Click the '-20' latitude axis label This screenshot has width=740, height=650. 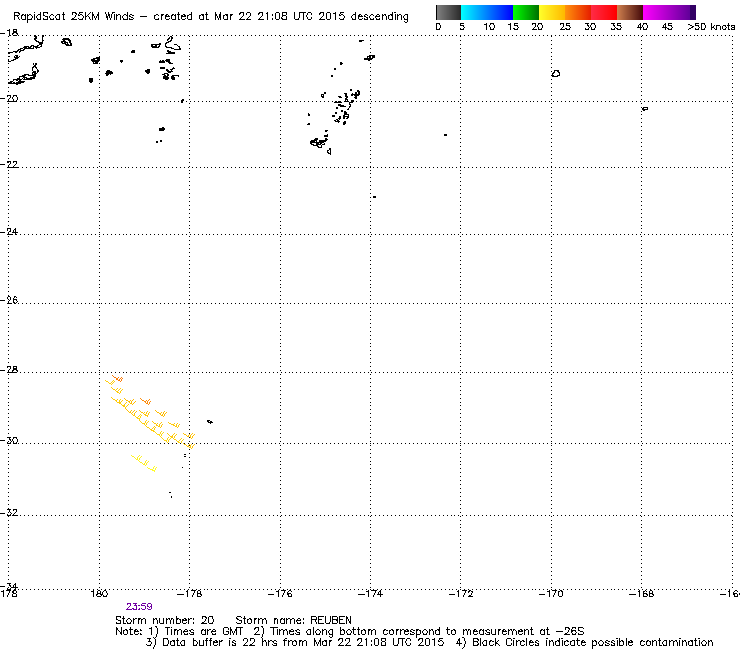9,99
